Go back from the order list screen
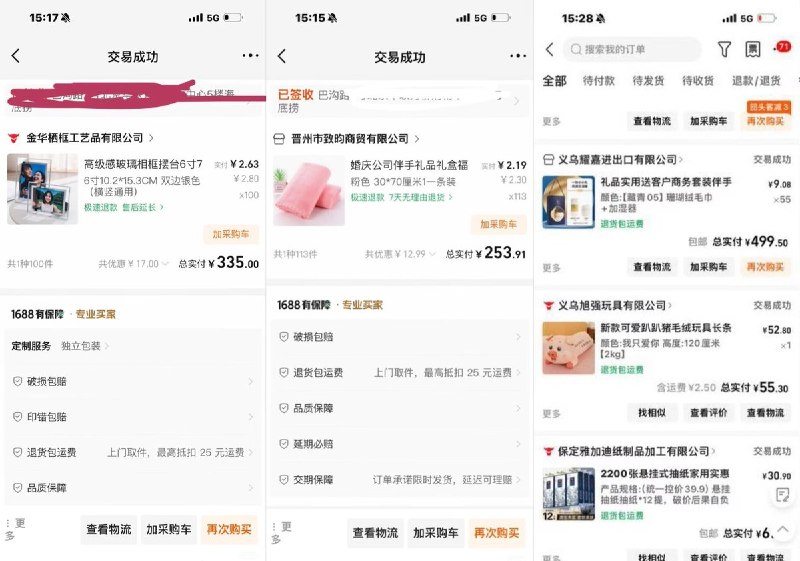Screen dimensions: 800x561 click(x=549, y=49)
